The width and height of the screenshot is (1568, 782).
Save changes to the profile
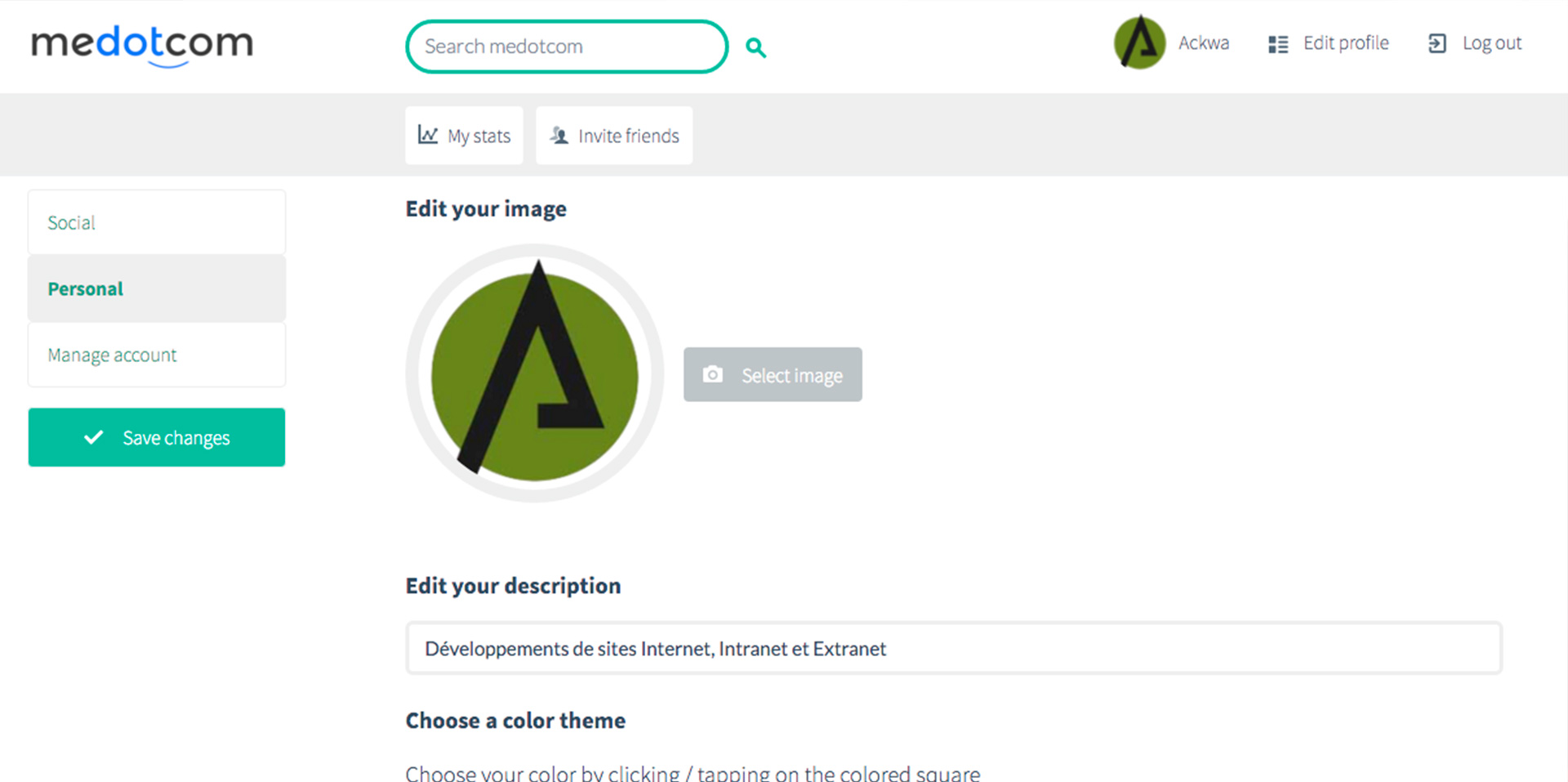157,437
